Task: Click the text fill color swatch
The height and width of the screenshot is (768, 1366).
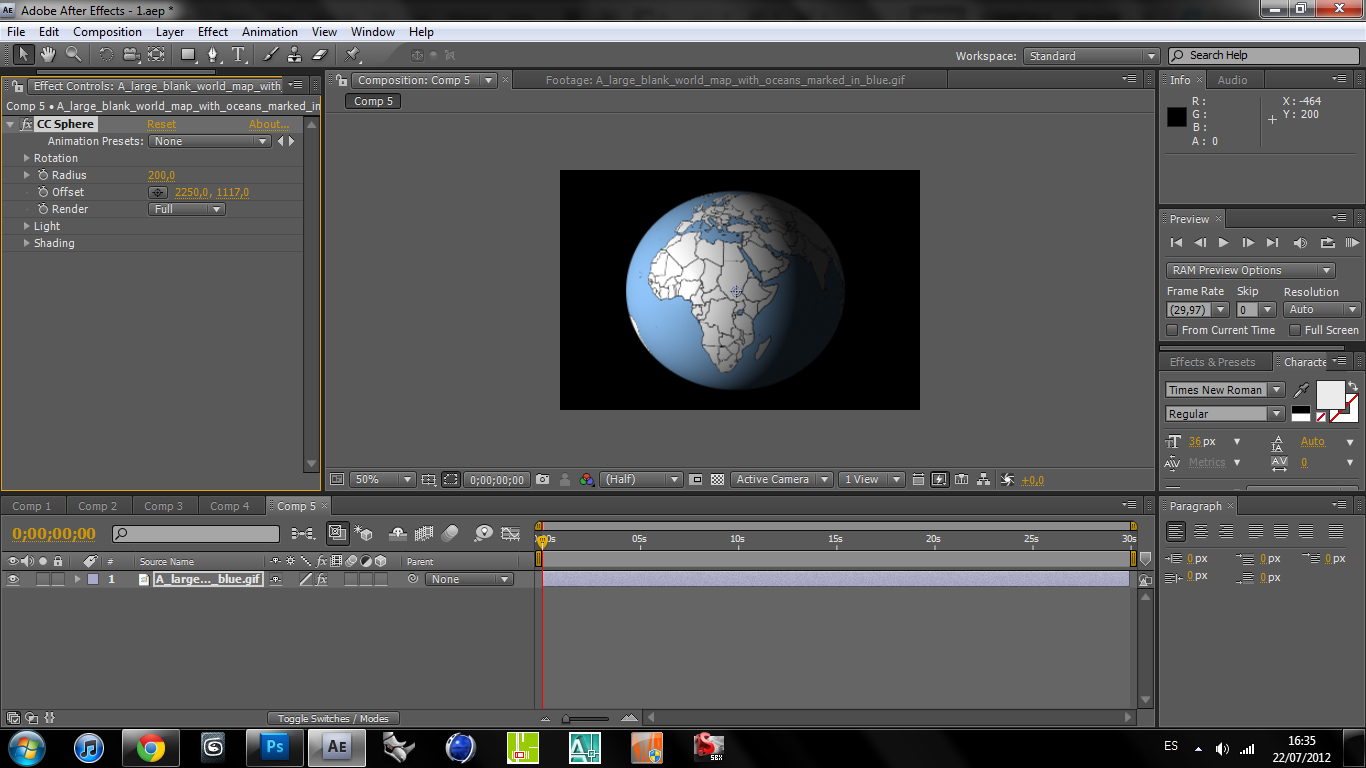Action: [1331, 395]
